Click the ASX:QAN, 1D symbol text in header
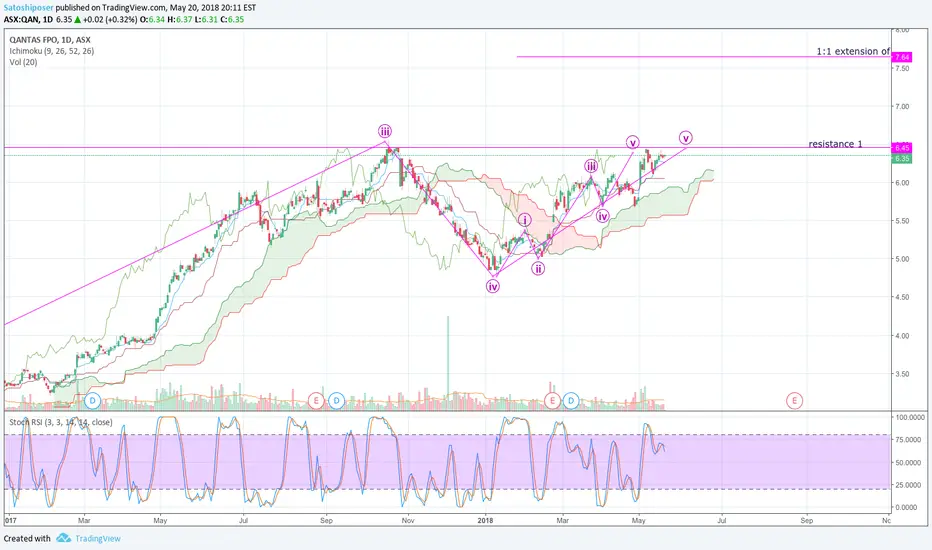Viewport: 932px width, 550px height. (28, 19)
